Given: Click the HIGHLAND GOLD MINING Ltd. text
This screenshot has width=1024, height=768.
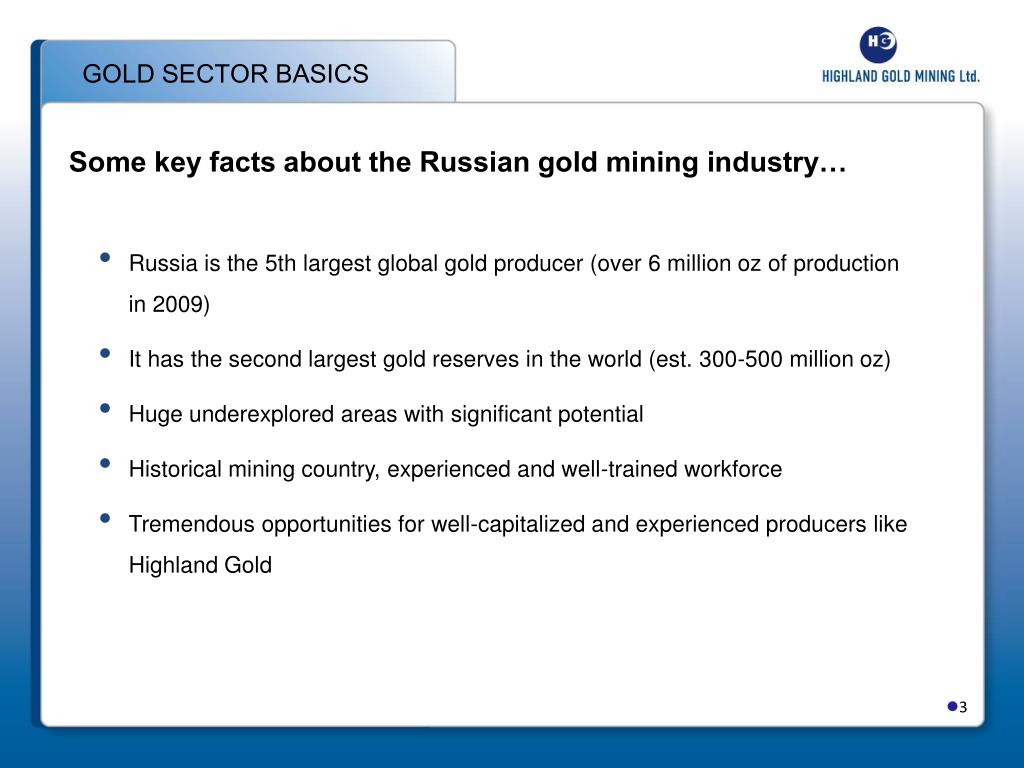Looking at the screenshot, I should [x=901, y=76].
